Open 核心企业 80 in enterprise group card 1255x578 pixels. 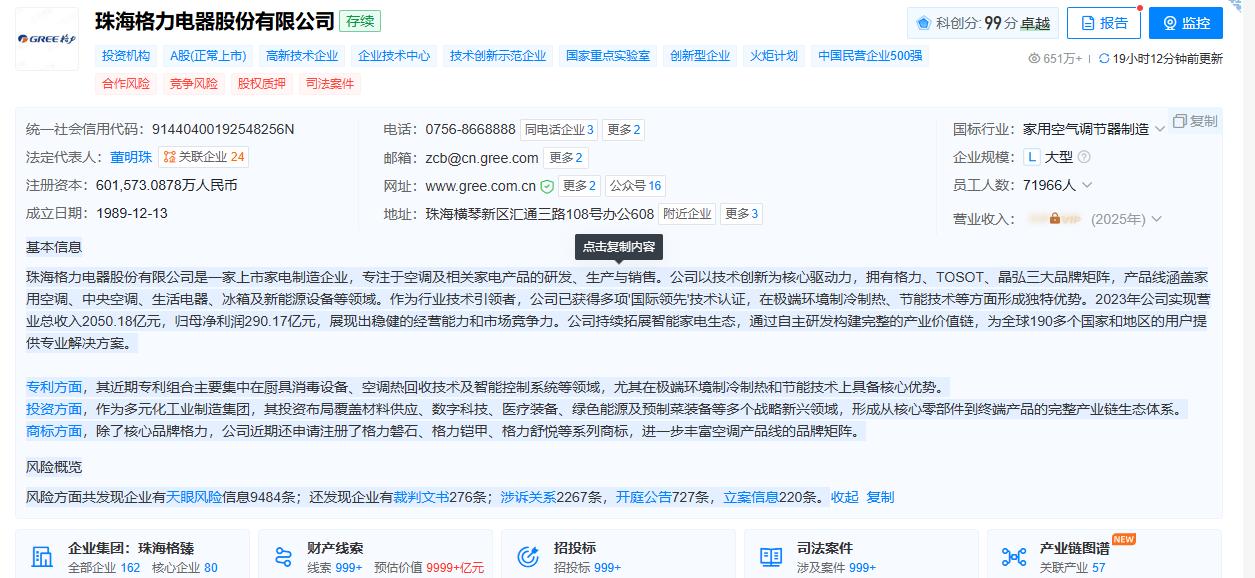tap(184, 568)
